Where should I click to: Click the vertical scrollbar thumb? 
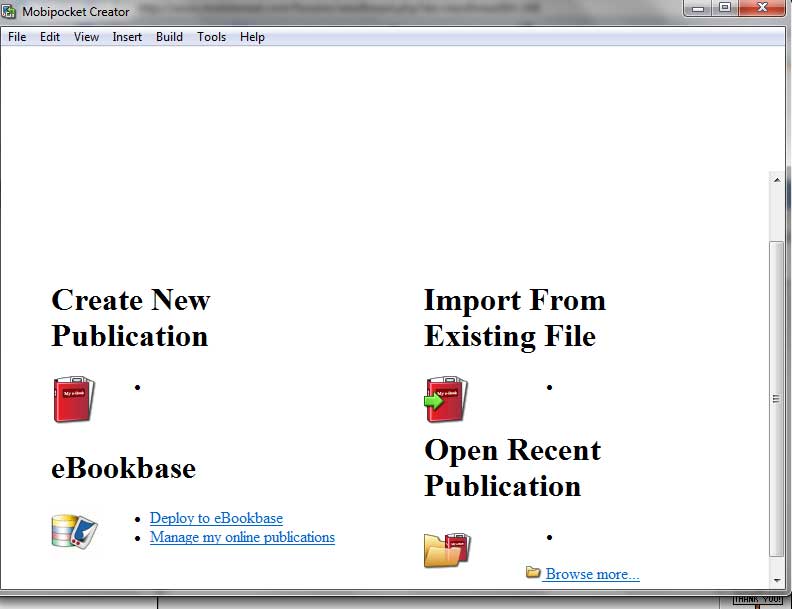(x=777, y=399)
